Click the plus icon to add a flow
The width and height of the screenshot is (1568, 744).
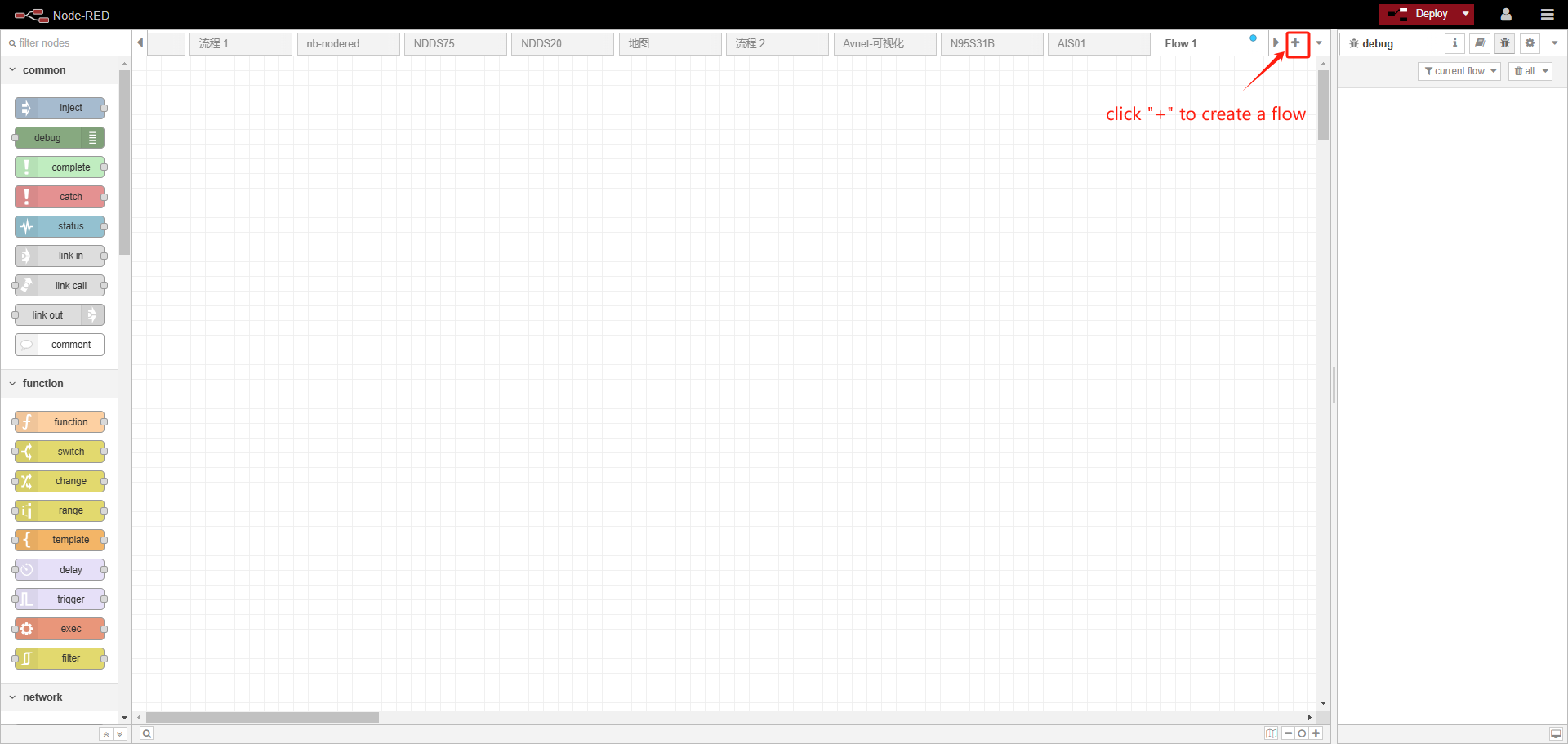[x=1296, y=43]
